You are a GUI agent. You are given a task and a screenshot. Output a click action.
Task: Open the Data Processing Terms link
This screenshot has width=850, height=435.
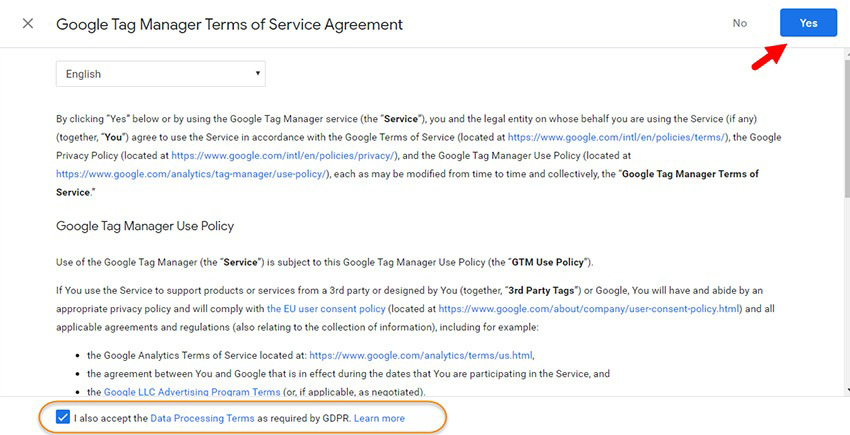[x=202, y=418]
